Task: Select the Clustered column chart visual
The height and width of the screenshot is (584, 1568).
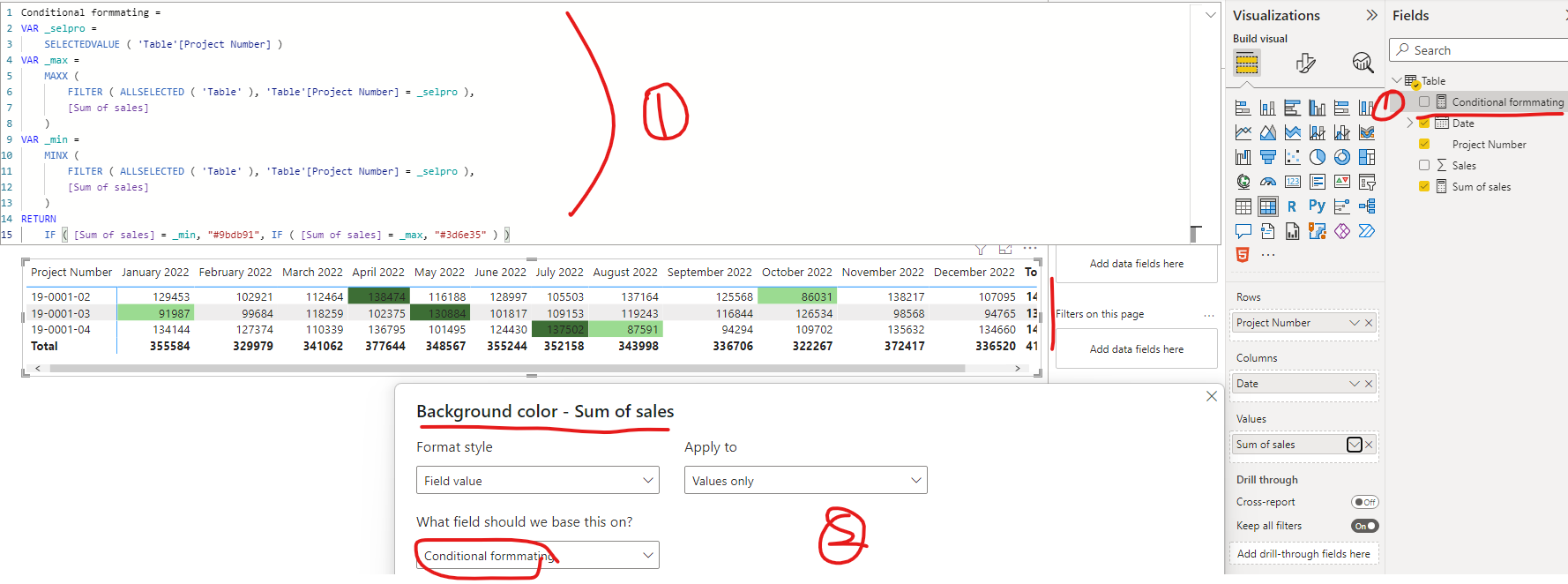Action: pyautogui.click(x=1317, y=108)
